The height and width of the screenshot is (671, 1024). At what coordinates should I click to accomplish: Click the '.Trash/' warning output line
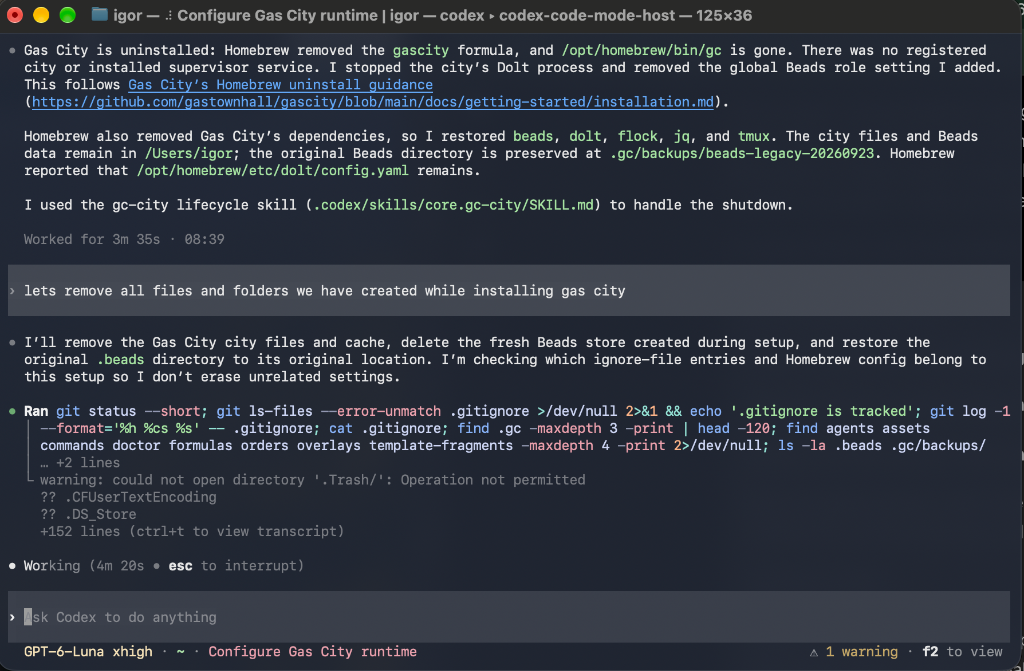[x=312, y=480]
